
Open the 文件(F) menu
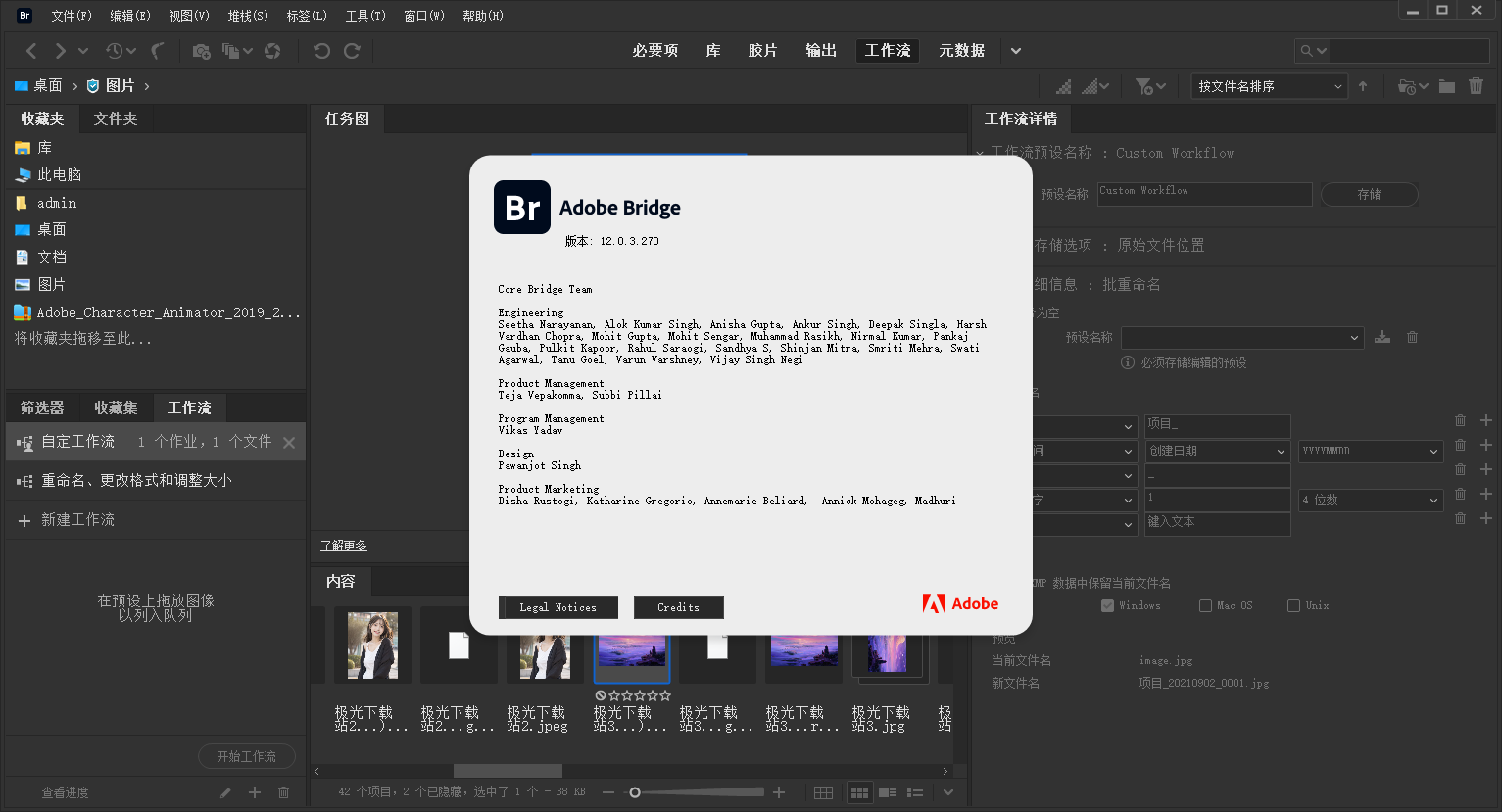pos(72,16)
